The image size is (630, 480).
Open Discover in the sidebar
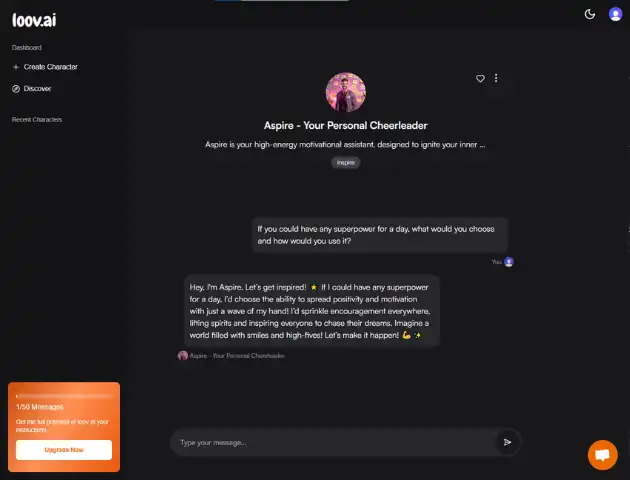pos(32,89)
